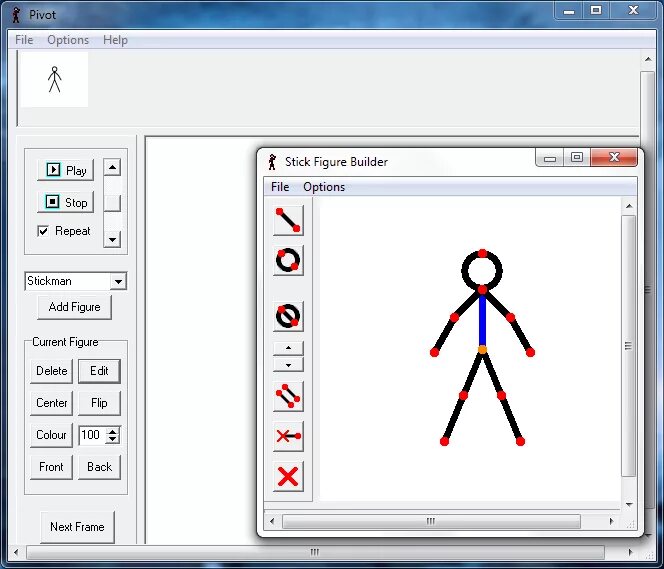Send figure to Back
This screenshot has height=569, width=664.
[100, 467]
